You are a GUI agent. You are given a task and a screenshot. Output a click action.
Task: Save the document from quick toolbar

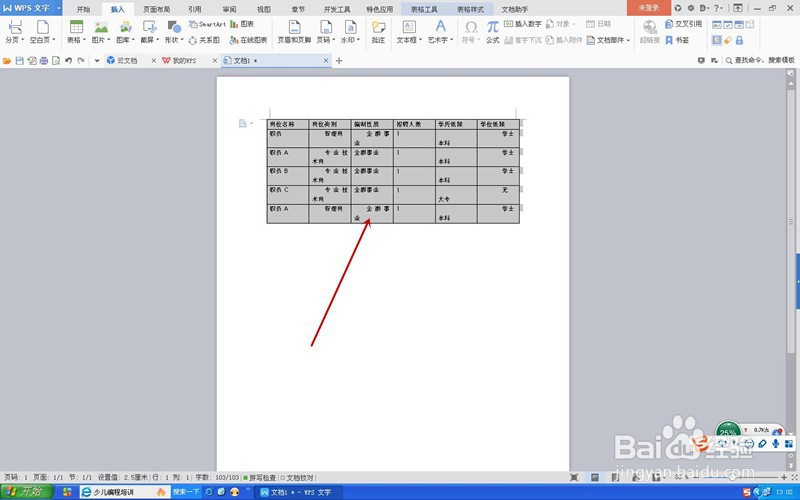(x=19, y=61)
